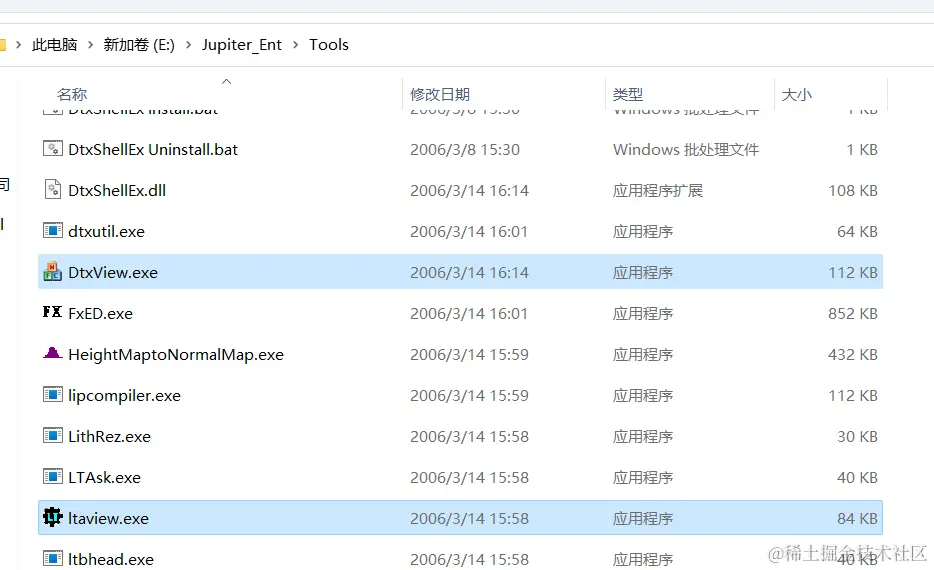Click the 40 KB size of LTAsk.exe
934x570 pixels.
857,478
